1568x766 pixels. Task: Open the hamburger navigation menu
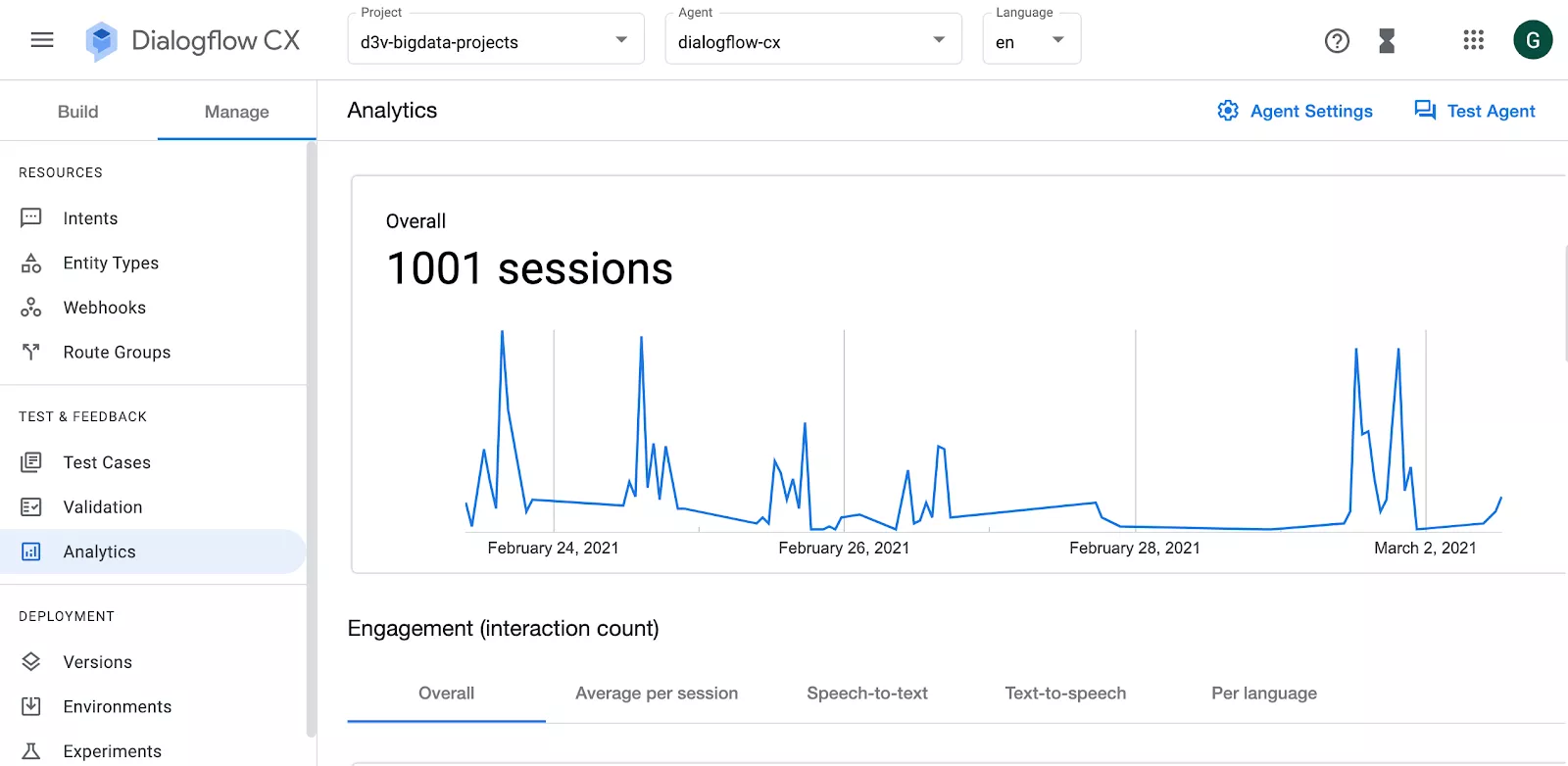(x=42, y=40)
